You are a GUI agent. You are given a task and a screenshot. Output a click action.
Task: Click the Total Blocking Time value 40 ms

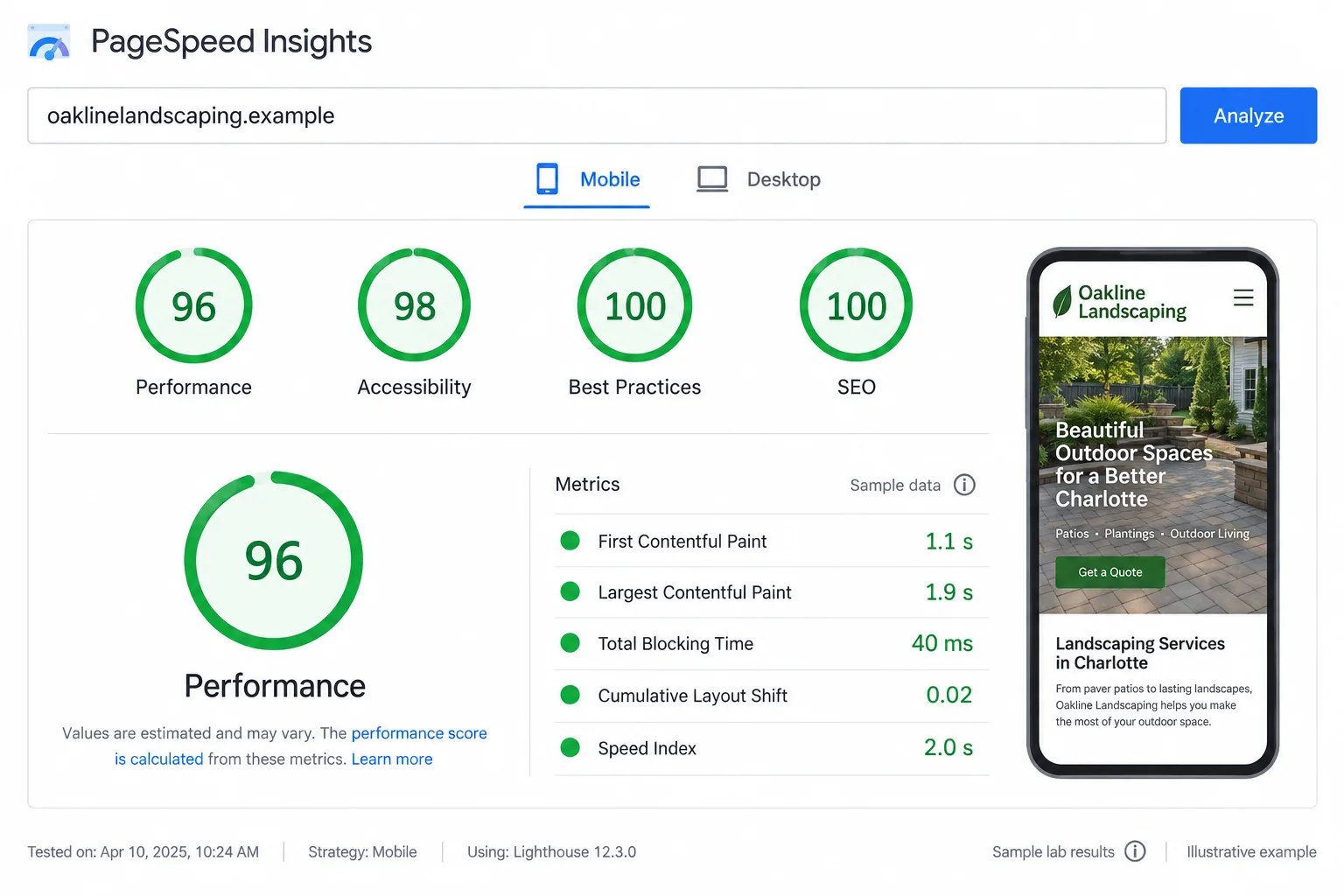[942, 644]
